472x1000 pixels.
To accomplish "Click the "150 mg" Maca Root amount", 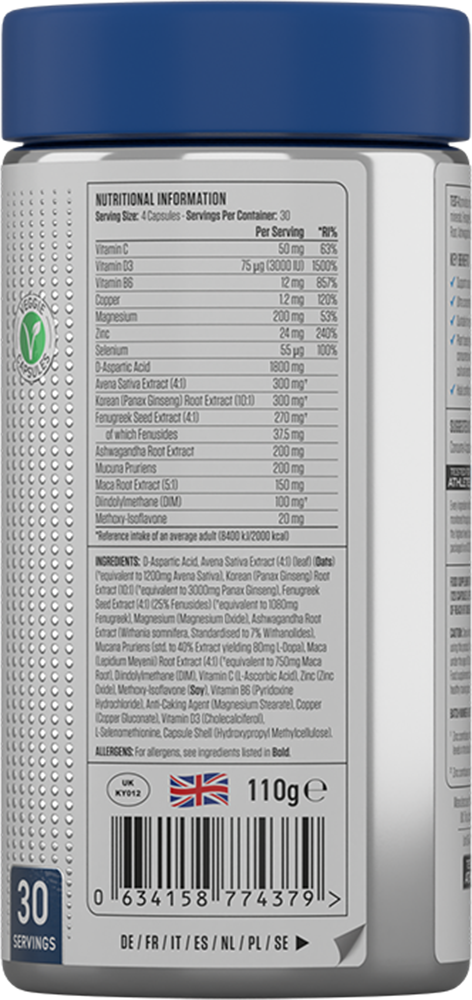I will pyautogui.click(x=290, y=485).
